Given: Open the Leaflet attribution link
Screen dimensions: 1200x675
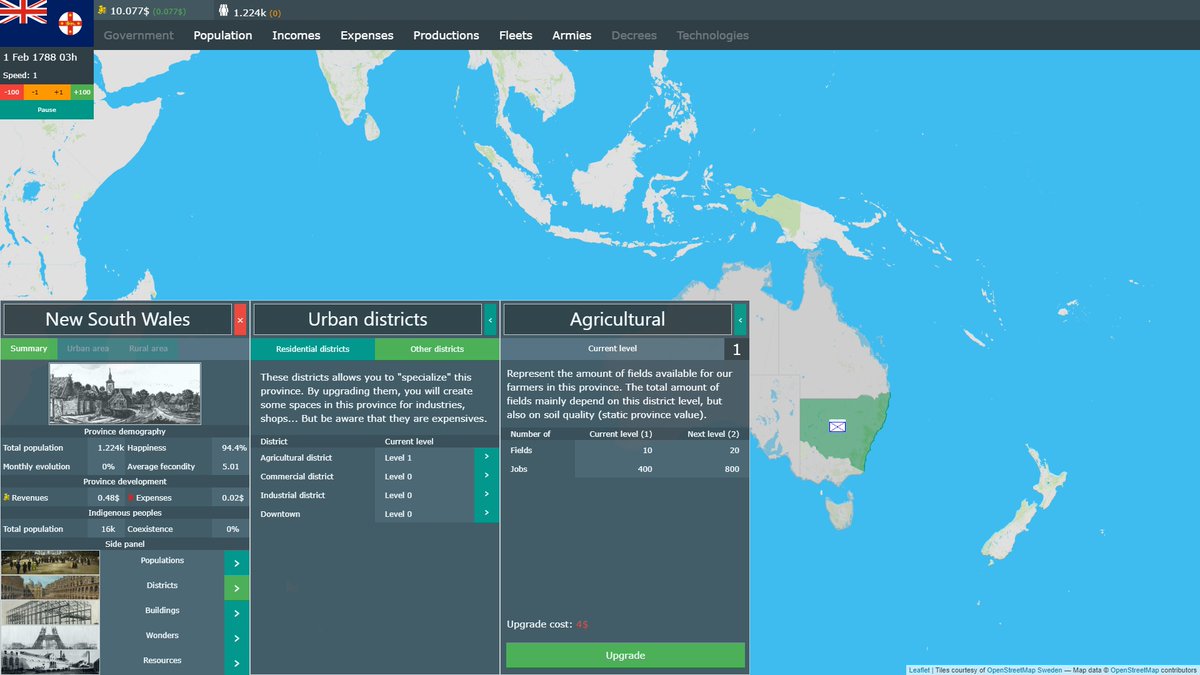Looking at the screenshot, I should pyautogui.click(x=919, y=670).
